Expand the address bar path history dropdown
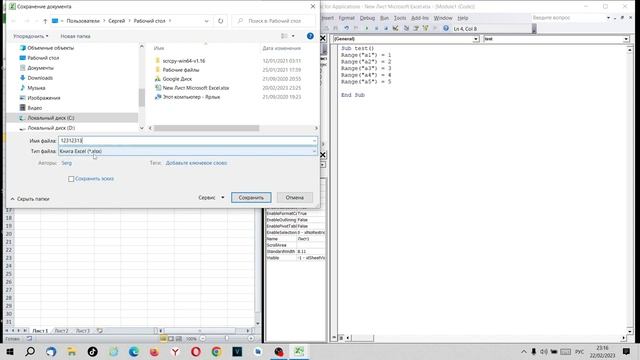The image size is (640, 360). (x=207, y=21)
